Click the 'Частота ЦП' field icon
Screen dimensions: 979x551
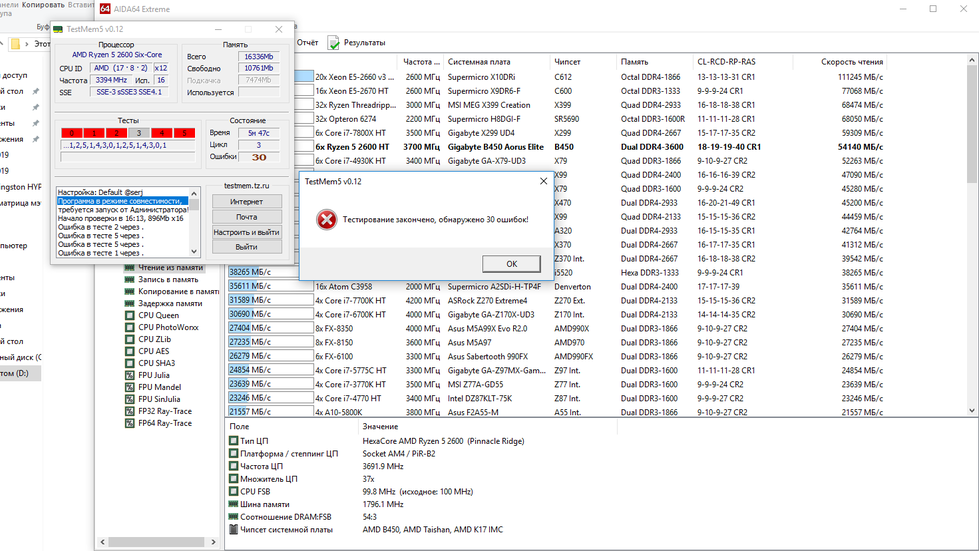tap(234, 466)
